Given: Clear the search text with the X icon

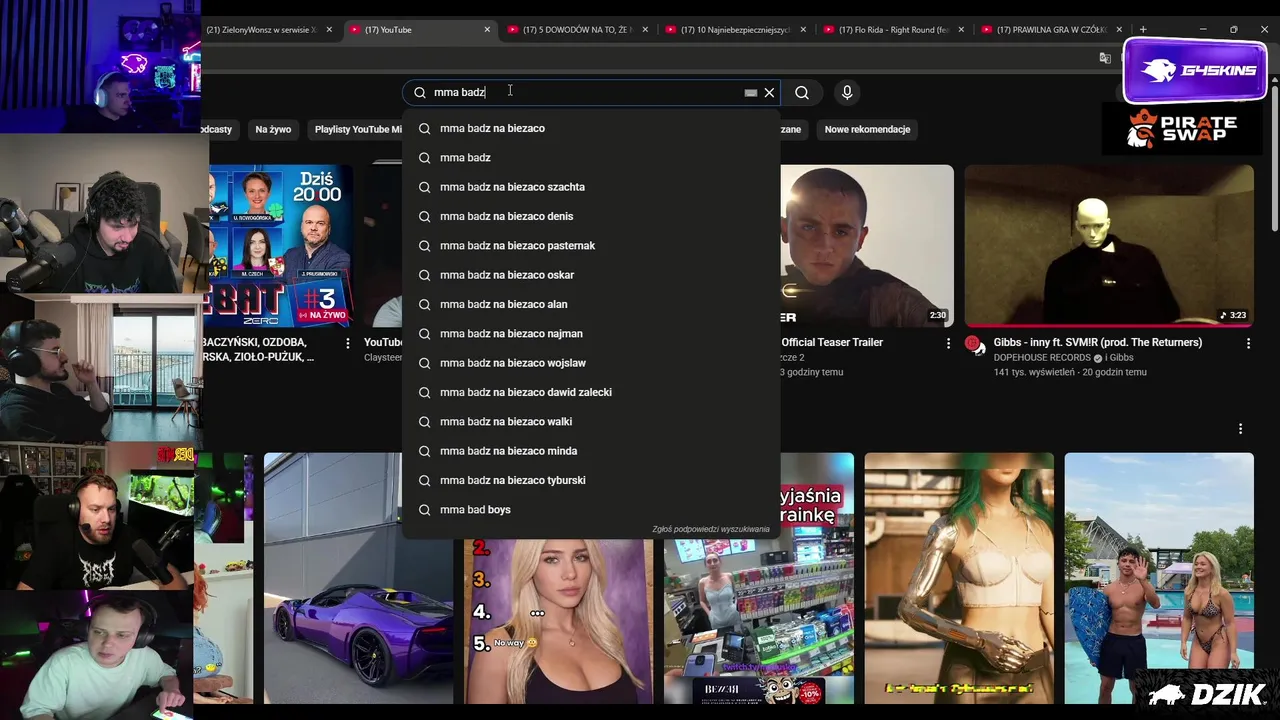Looking at the screenshot, I should 769,93.
